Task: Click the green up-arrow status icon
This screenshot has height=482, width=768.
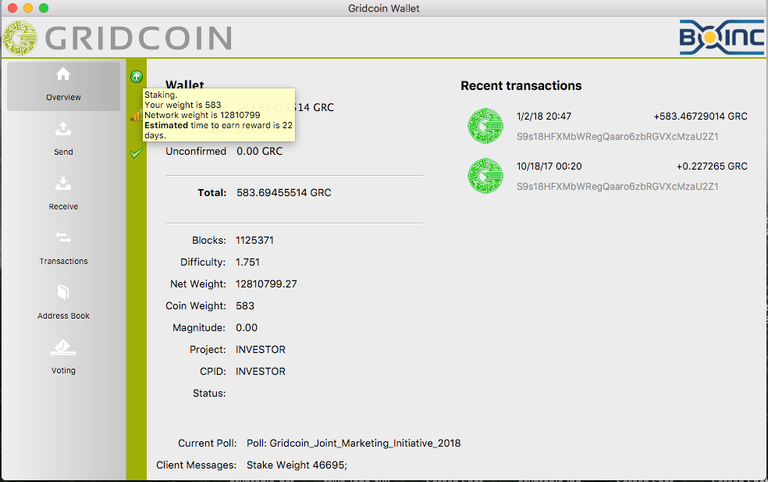Action: (x=136, y=76)
